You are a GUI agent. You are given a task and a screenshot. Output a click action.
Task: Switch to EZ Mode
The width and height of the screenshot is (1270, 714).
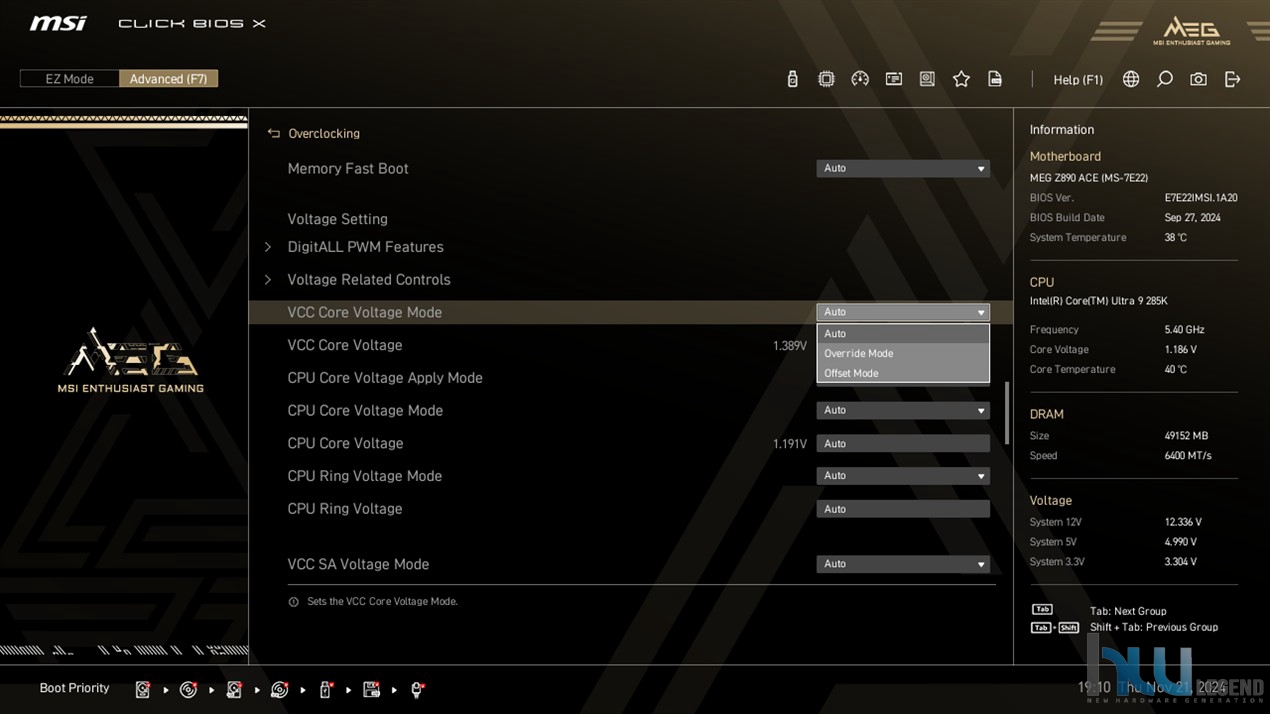point(69,79)
